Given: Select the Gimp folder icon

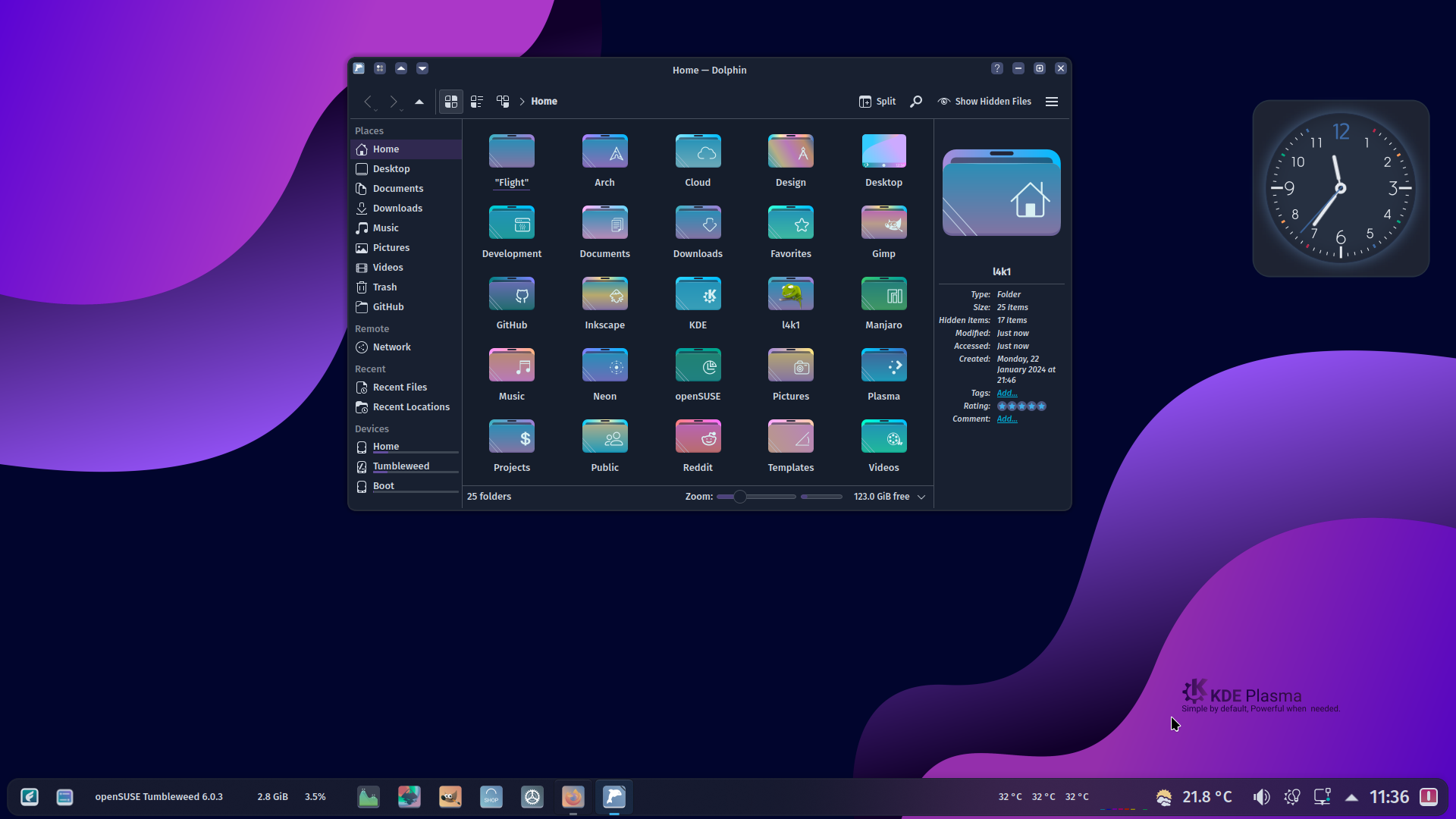Looking at the screenshot, I should (x=883, y=223).
